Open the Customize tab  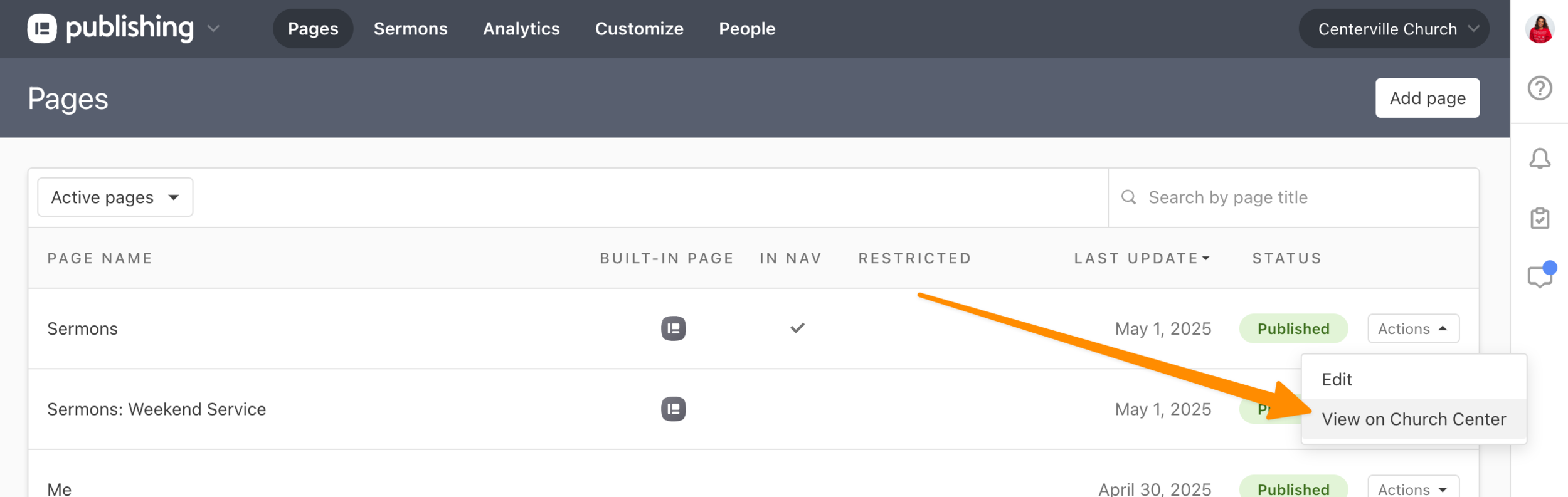tap(639, 29)
